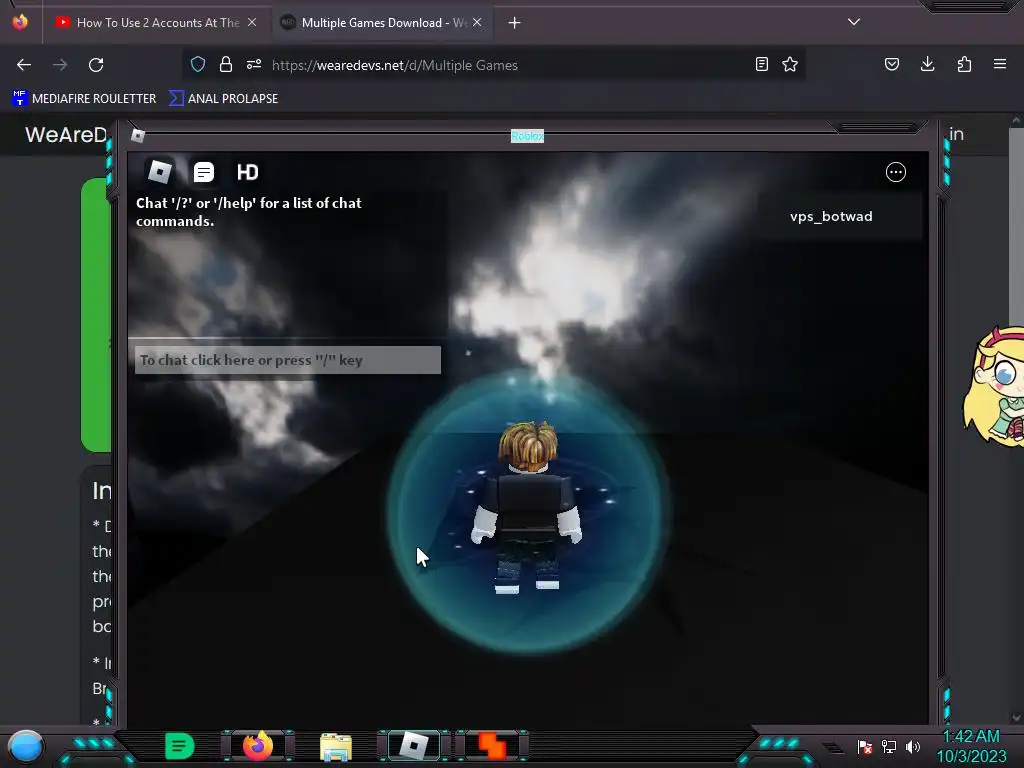Open the volume speaker icon
The width and height of the screenshot is (1024, 768).
click(913, 746)
